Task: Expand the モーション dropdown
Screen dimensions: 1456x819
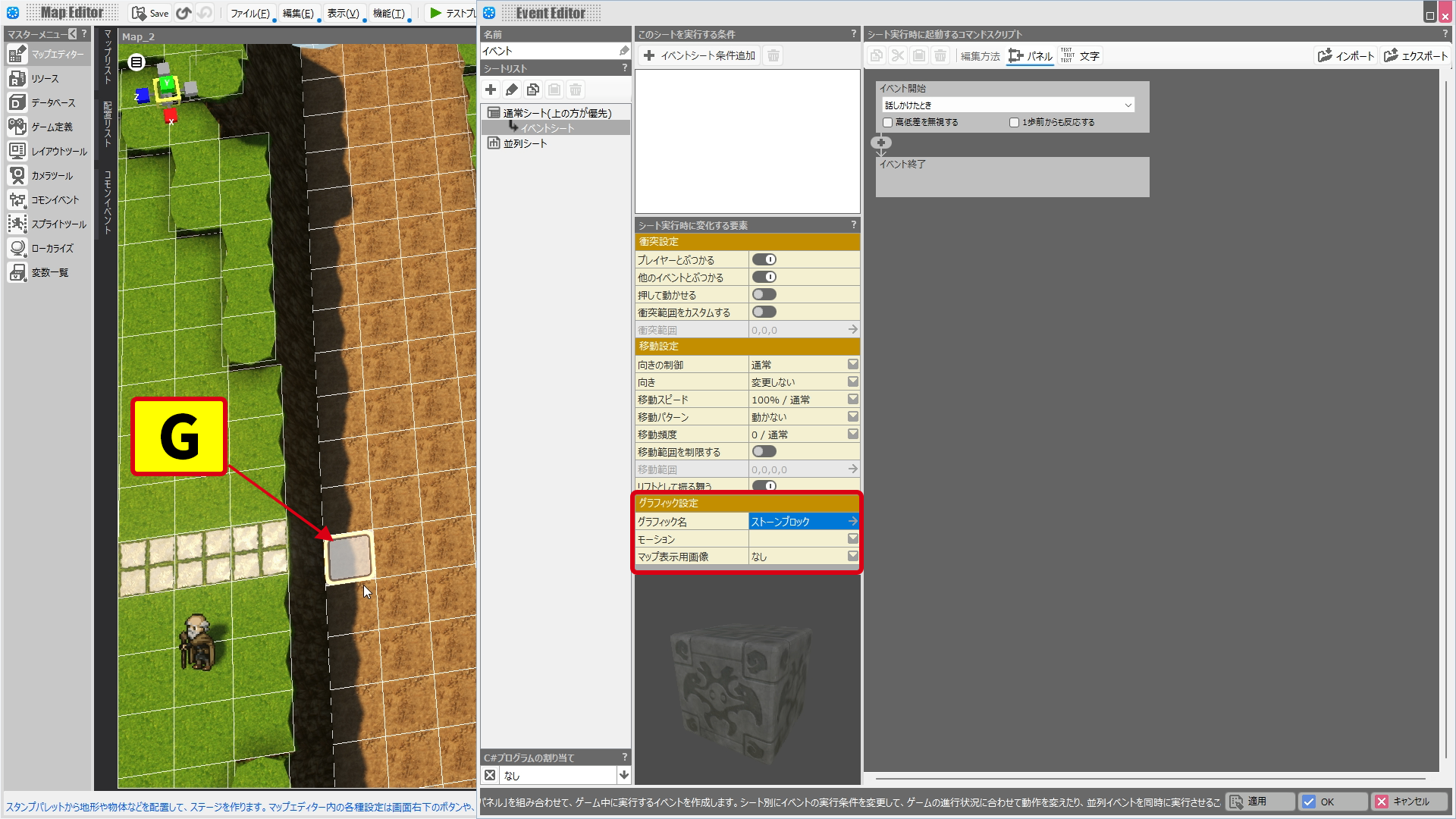Action: coord(853,538)
